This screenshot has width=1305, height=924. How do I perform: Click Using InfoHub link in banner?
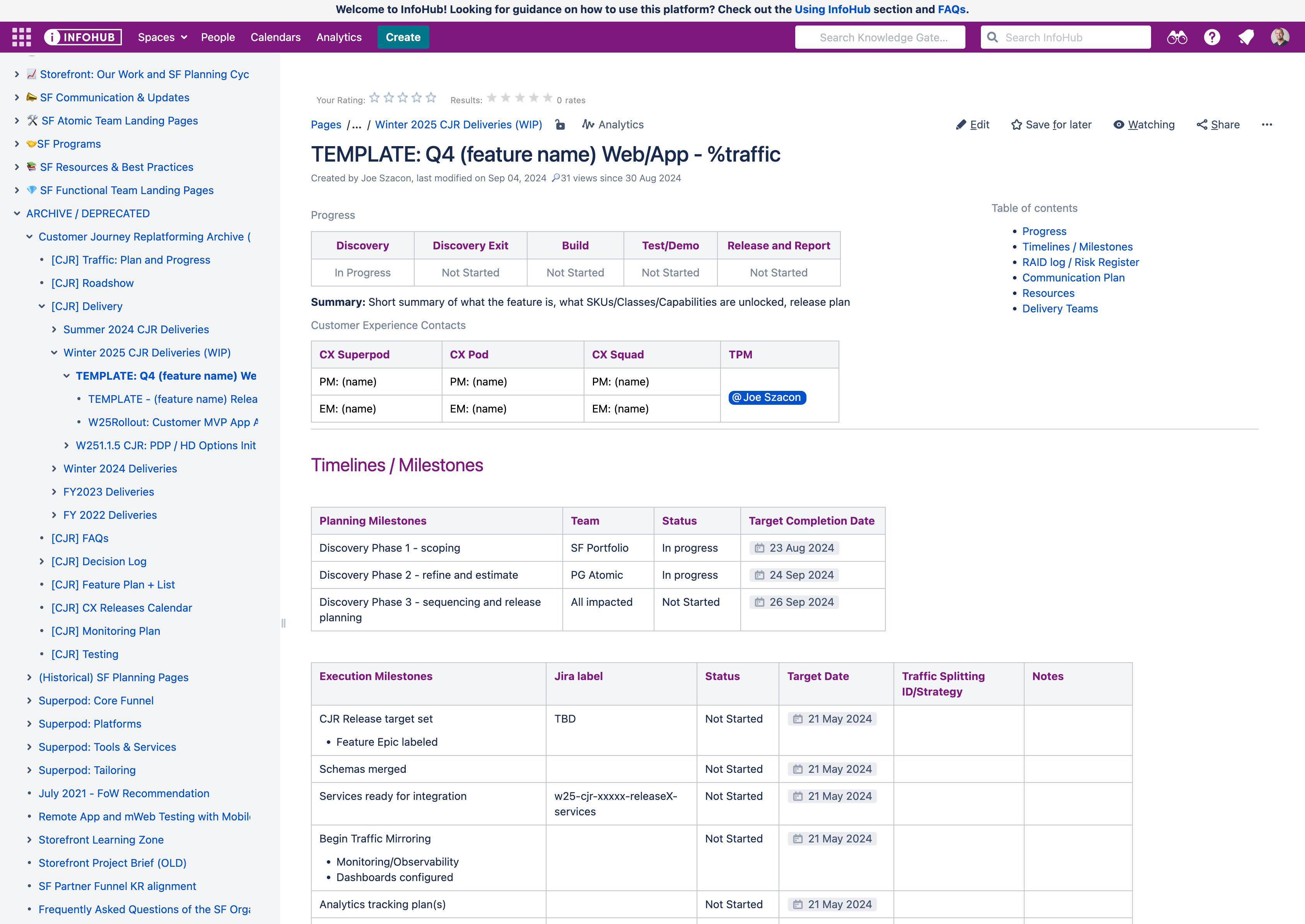(x=832, y=9)
